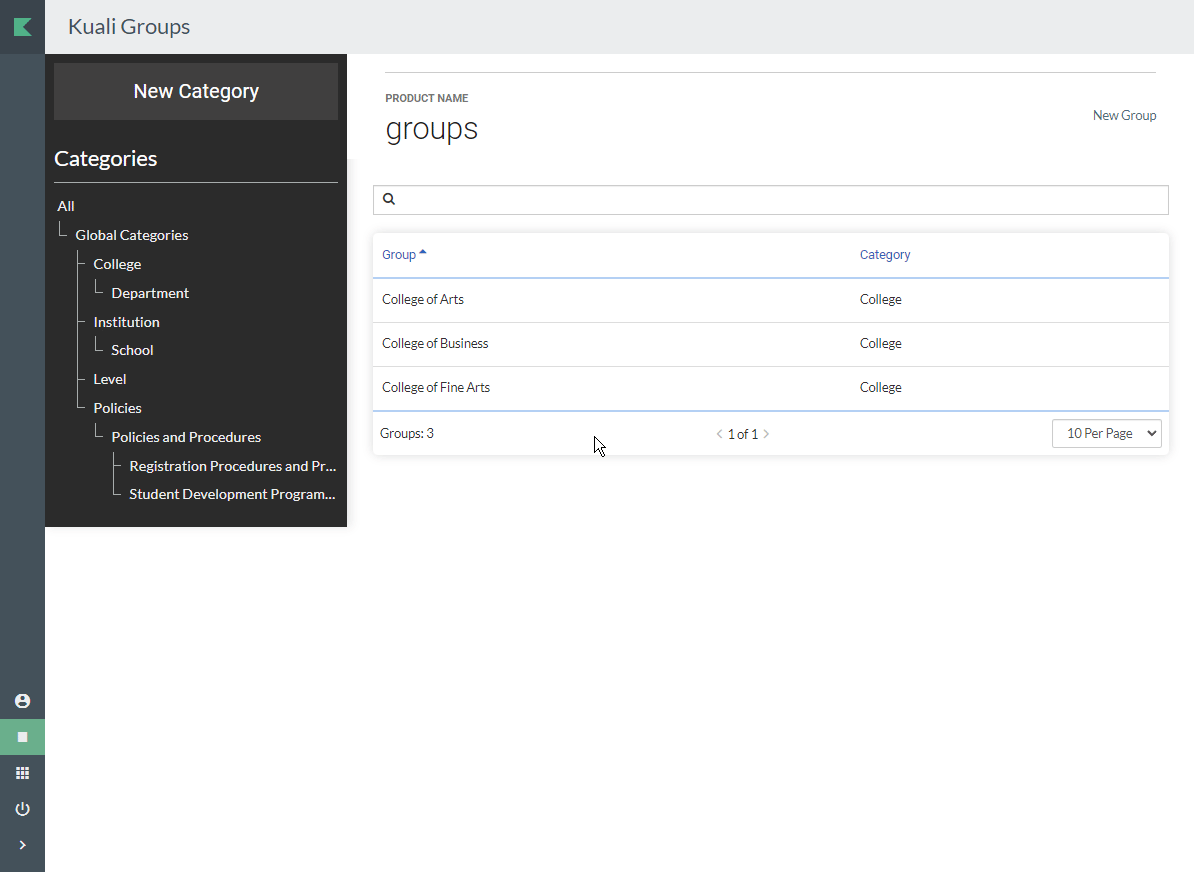Image resolution: width=1194 pixels, height=872 pixels.
Task: Click inside the group search field
Action: 780,200
